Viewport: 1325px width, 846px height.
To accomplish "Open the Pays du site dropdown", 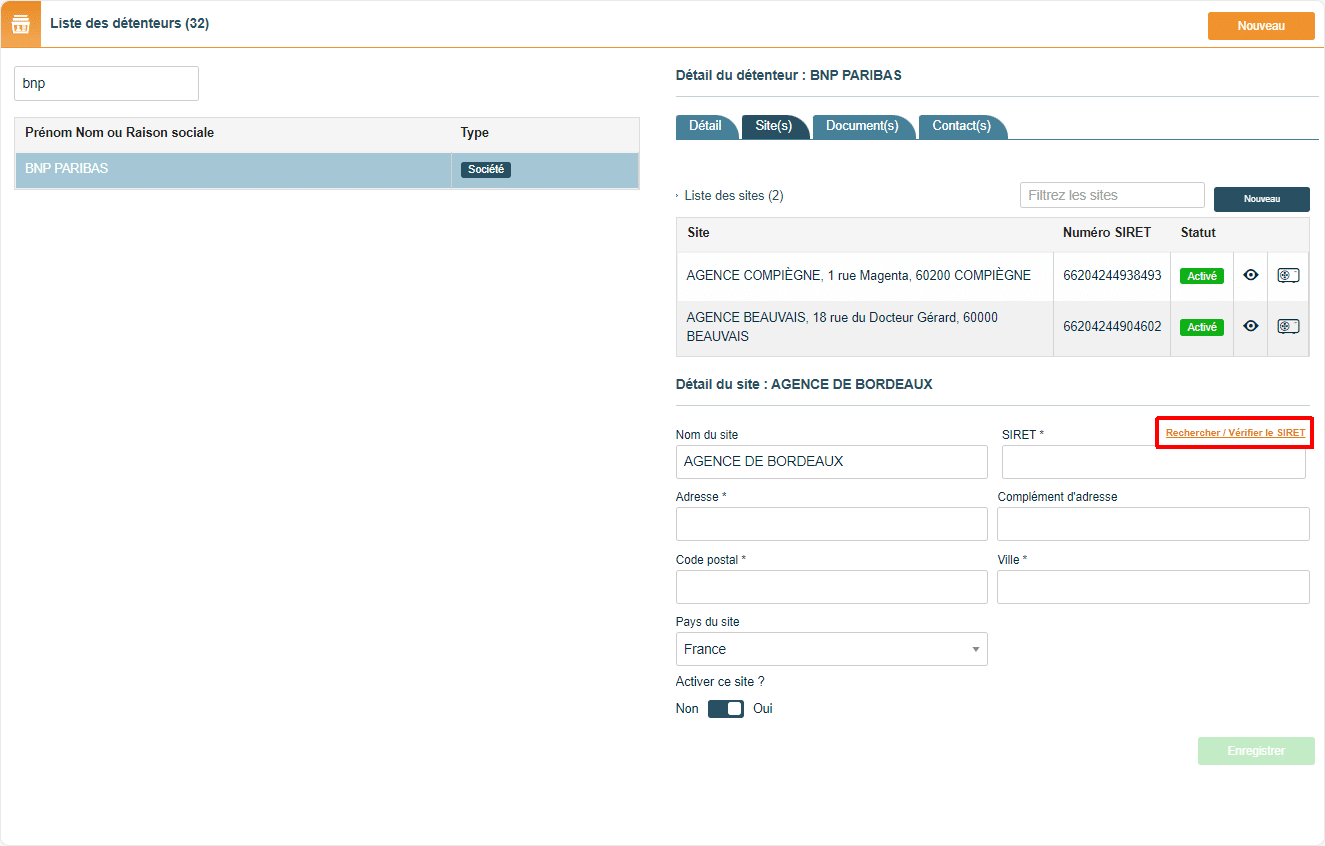I will (832, 649).
